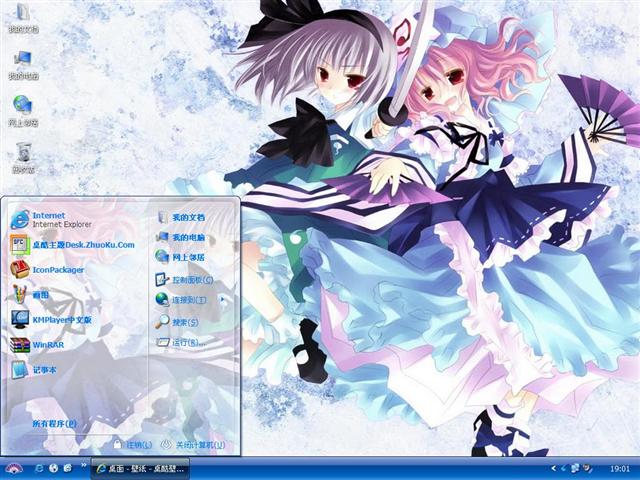The image size is (640, 480).
Task: Click the fan-shaped Start button
Action: point(14,468)
